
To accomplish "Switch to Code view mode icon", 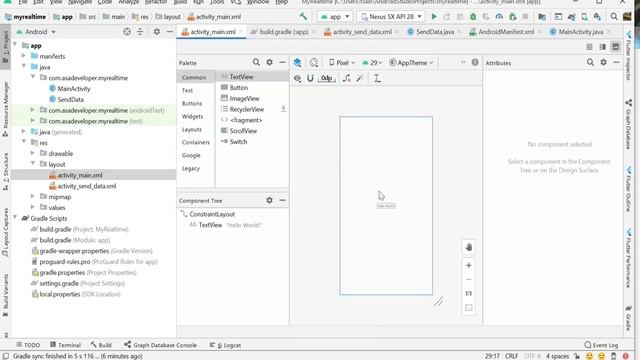I will click(x=589, y=47).
